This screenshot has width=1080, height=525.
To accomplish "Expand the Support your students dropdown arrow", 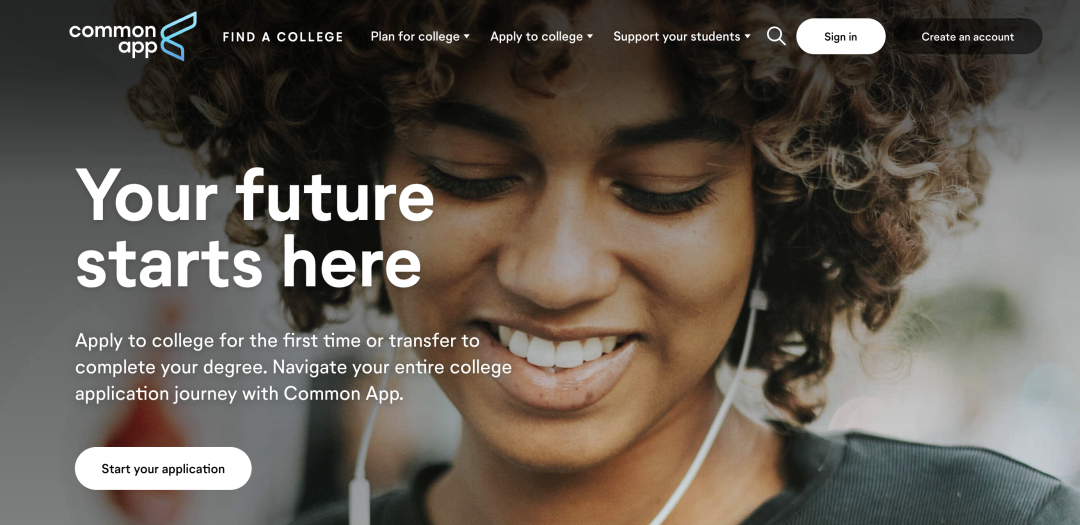I will tap(747, 37).
